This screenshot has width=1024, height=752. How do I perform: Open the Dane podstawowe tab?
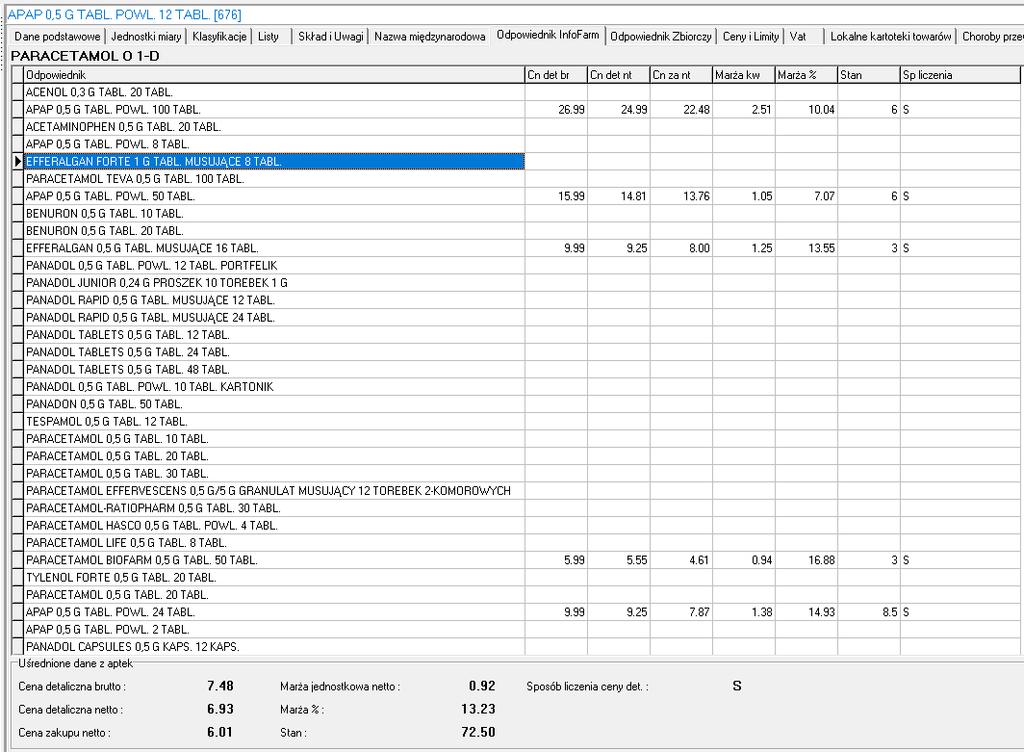57,37
